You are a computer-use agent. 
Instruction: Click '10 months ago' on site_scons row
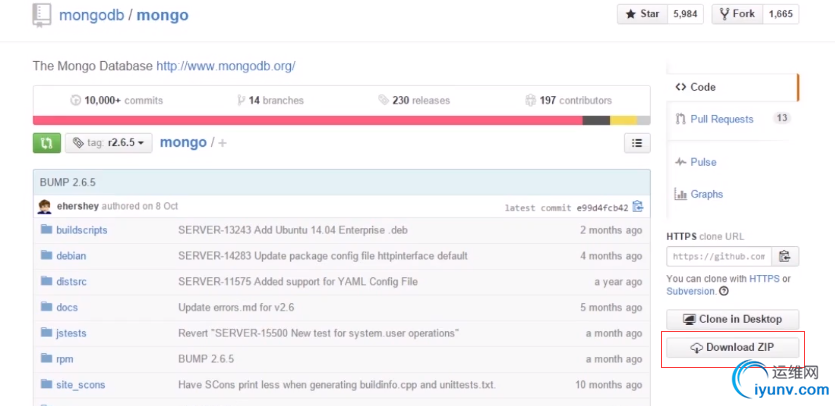pos(609,385)
